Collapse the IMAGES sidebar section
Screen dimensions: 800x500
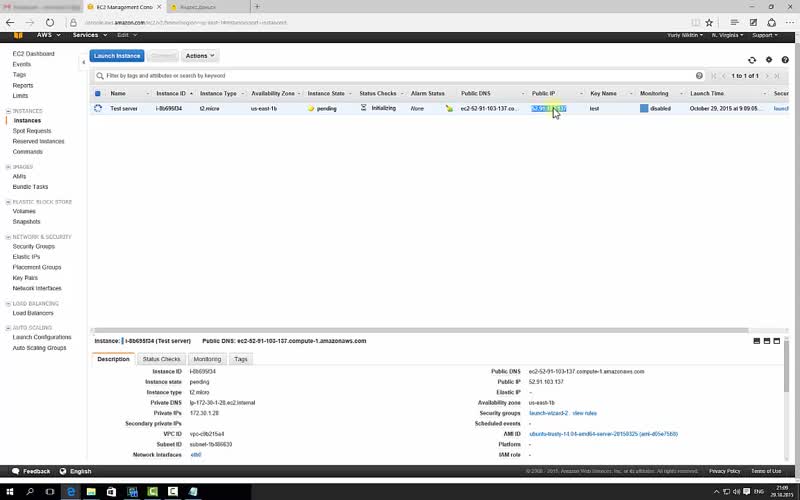[8, 167]
